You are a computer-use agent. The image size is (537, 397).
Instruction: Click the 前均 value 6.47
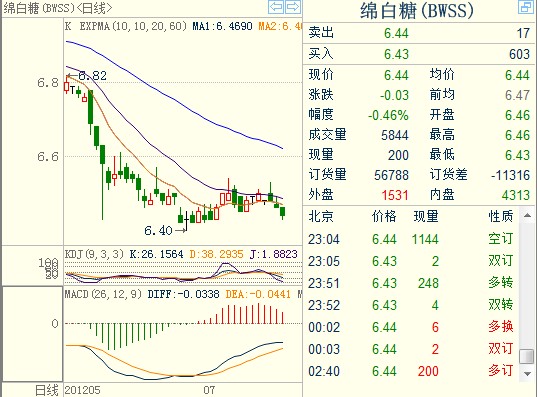pos(517,95)
